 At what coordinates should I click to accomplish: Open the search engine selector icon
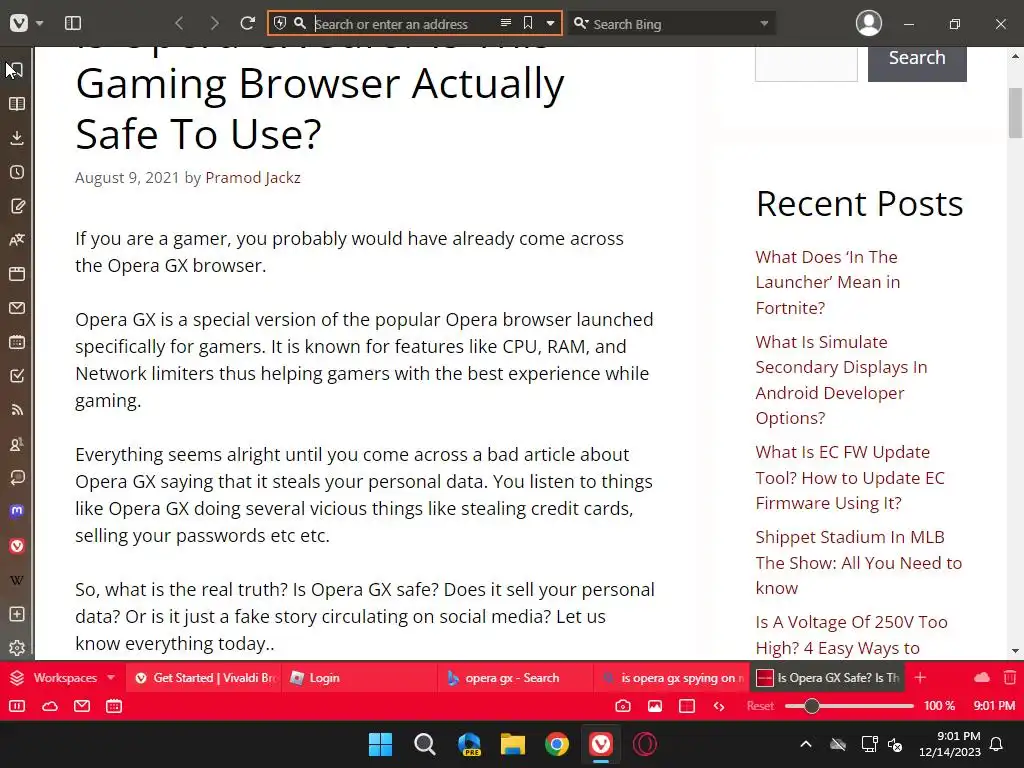tap(581, 24)
